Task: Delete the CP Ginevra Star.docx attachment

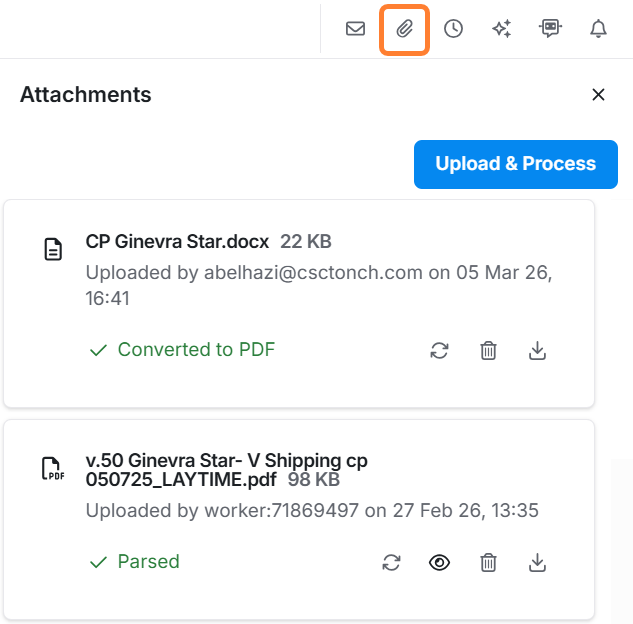Action: [488, 350]
